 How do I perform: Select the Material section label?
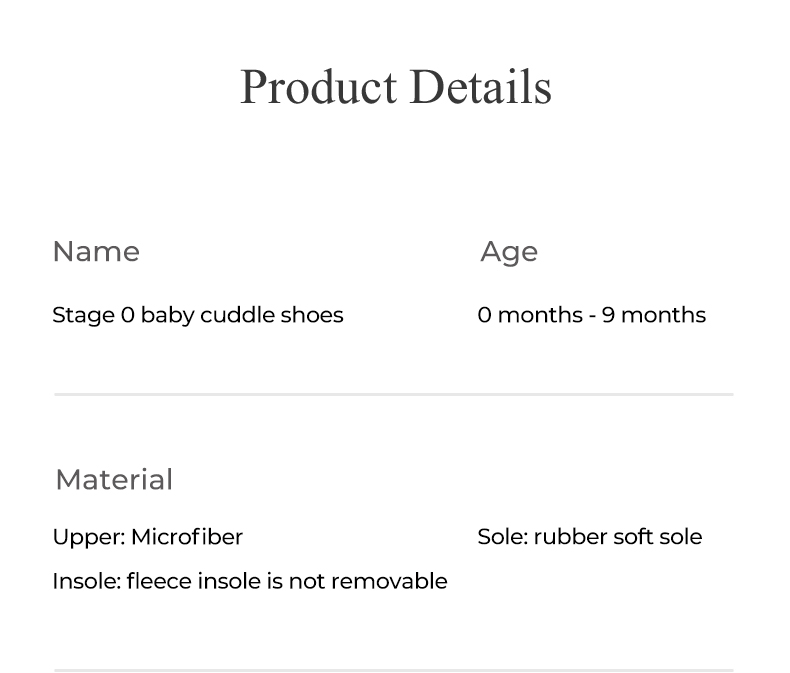click(x=114, y=480)
